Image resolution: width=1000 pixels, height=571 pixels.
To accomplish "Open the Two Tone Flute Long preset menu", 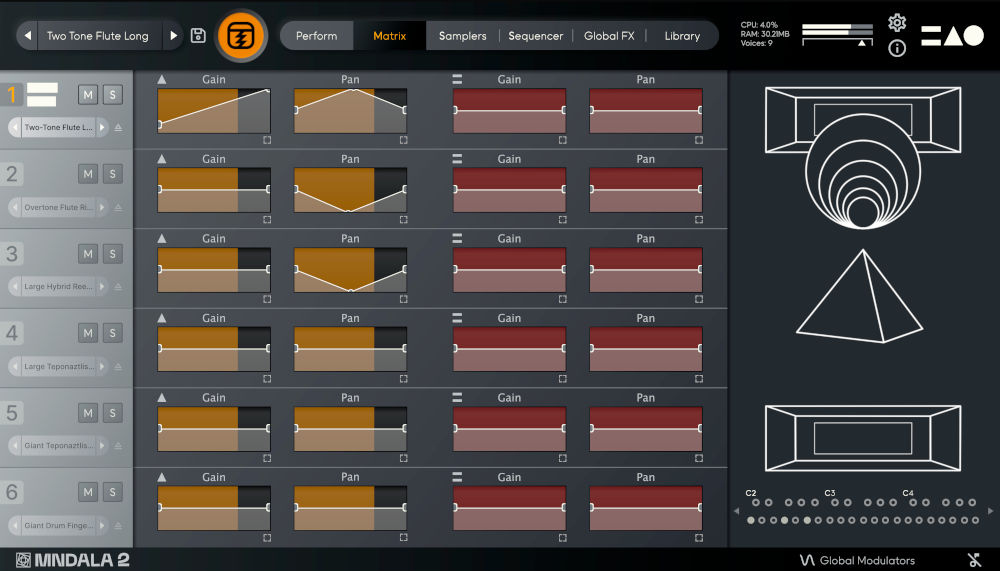I will [98, 36].
